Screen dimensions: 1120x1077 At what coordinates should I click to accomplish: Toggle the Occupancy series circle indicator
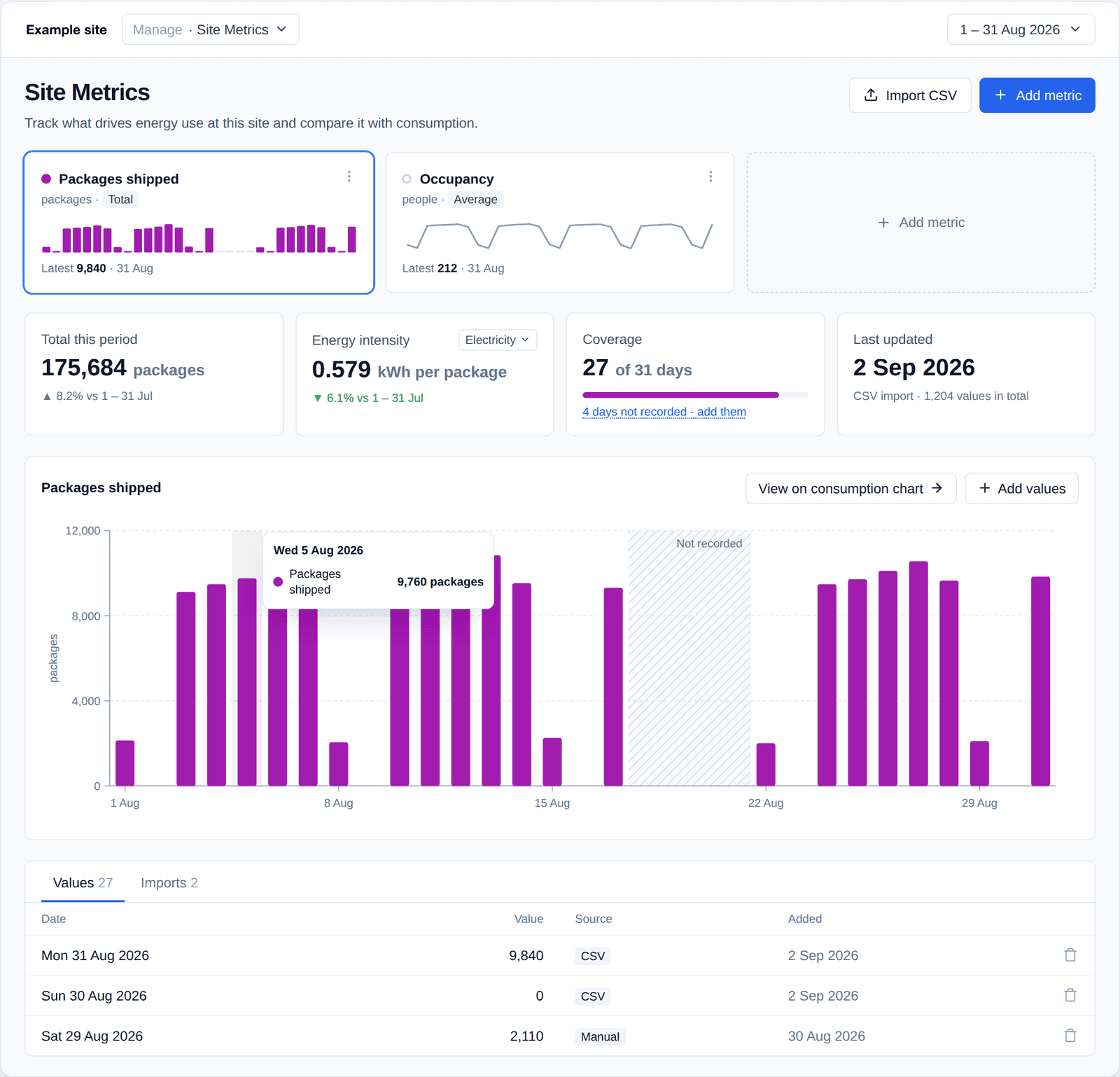tap(407, 179)
